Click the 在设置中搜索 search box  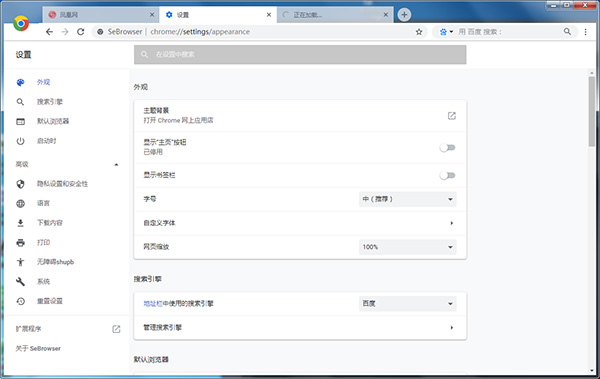coord(300,54)
